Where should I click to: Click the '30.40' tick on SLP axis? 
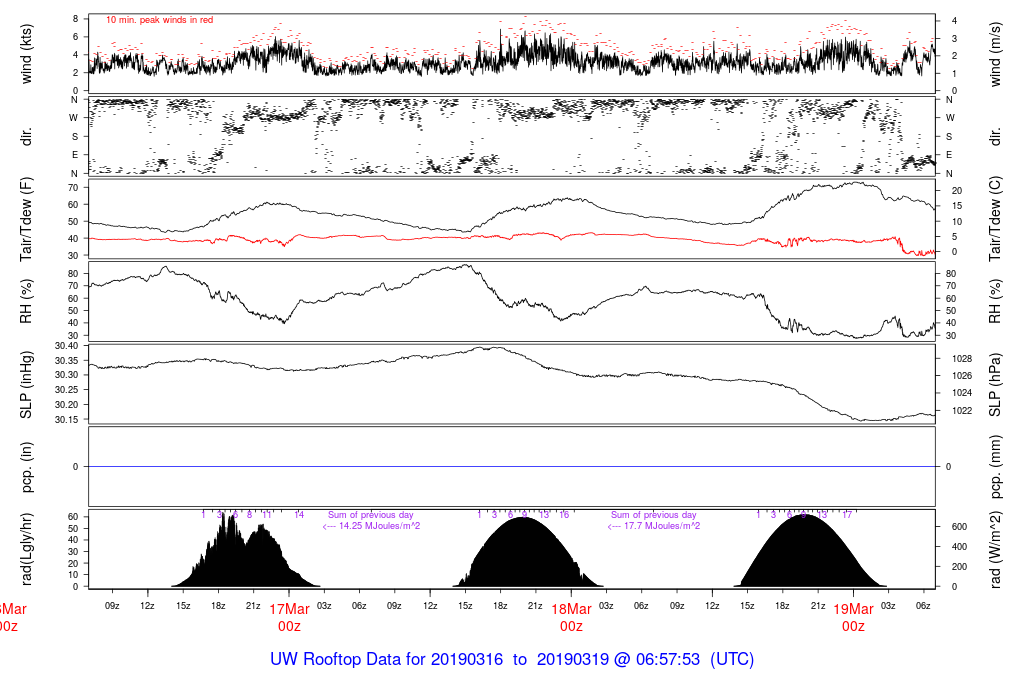pos(67,345)
